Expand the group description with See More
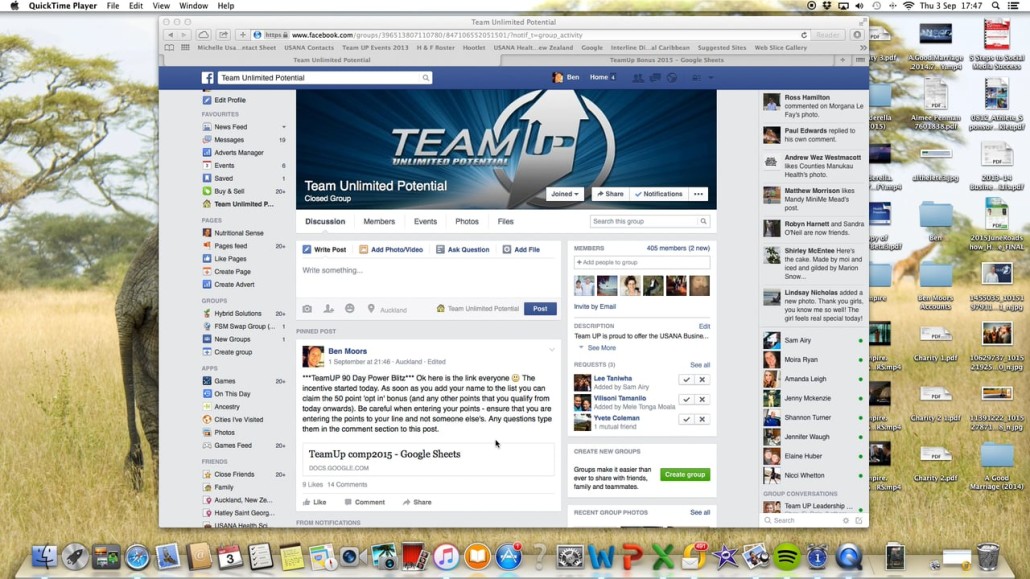This screenshot has height=579, width=1030. 601,348
